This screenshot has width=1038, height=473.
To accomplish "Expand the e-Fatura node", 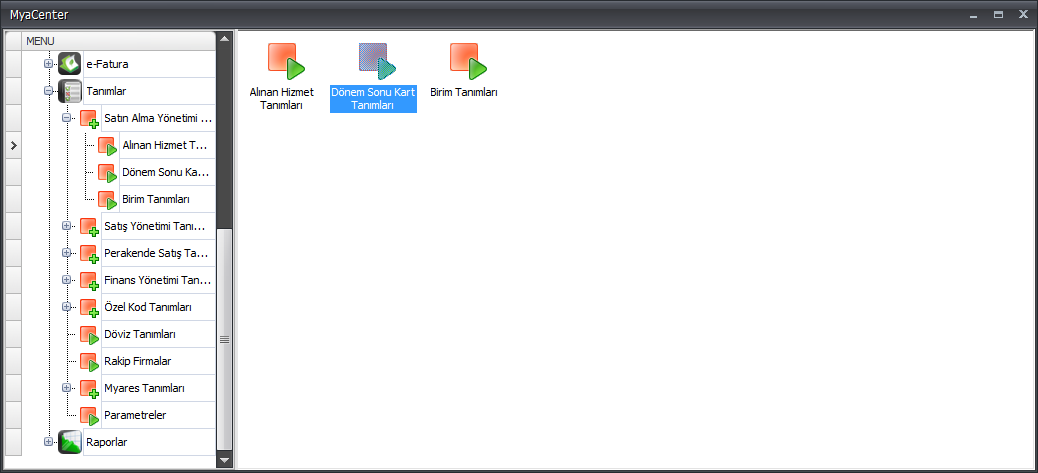I will pos(48,64).
